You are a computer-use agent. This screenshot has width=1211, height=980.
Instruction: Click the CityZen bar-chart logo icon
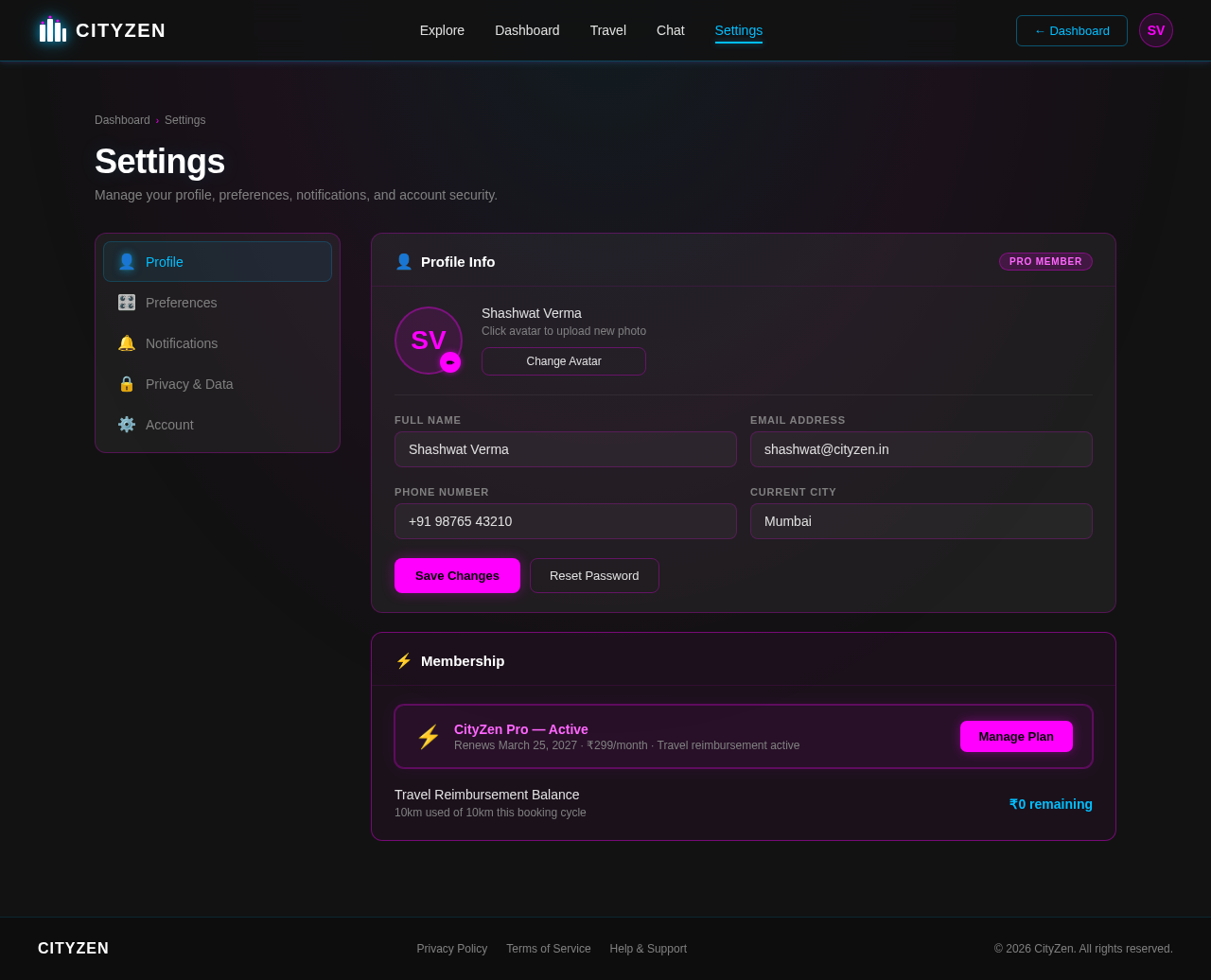click(51, 29)
